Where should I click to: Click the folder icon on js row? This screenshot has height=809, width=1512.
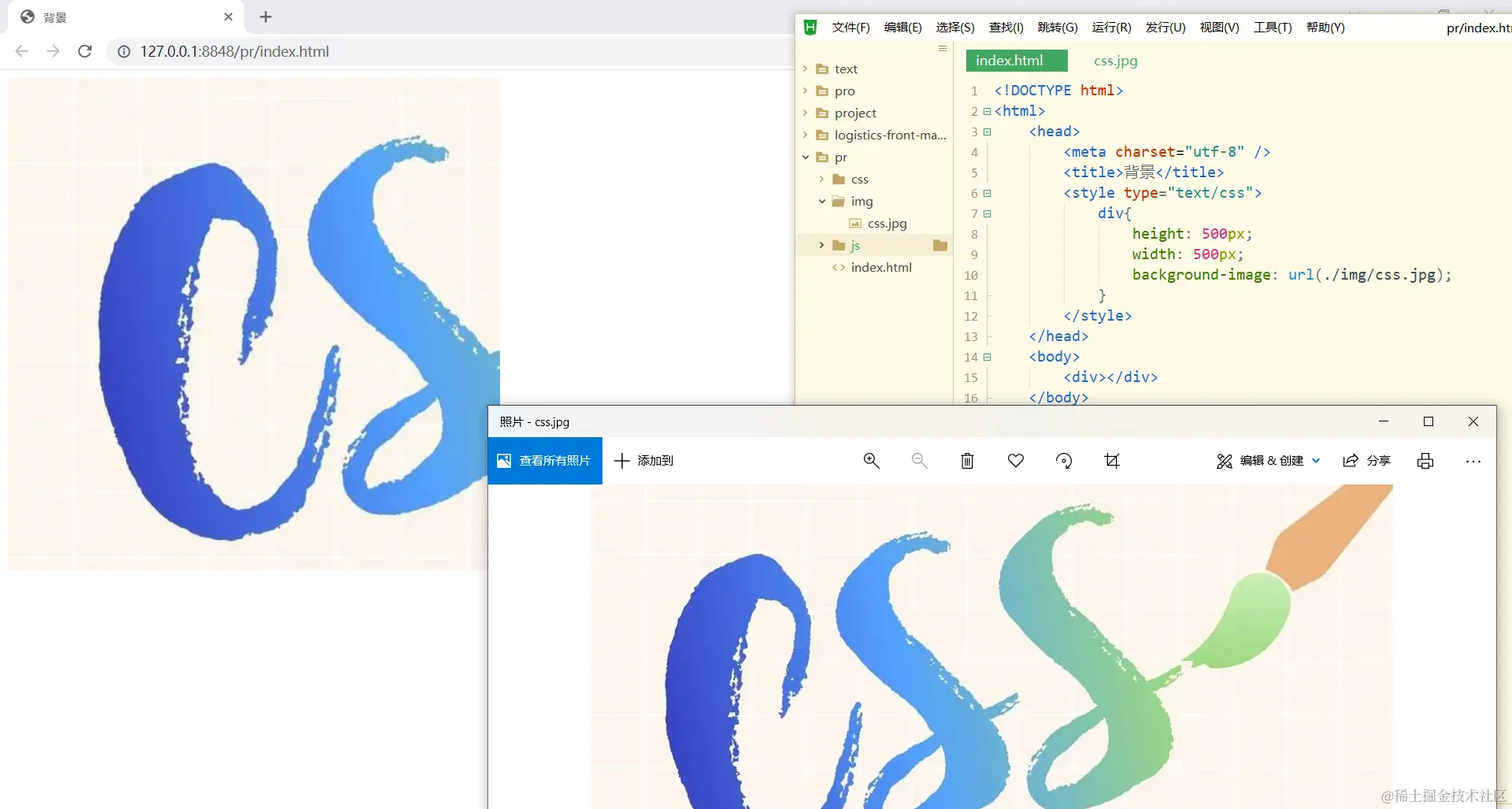coord(939,245)
